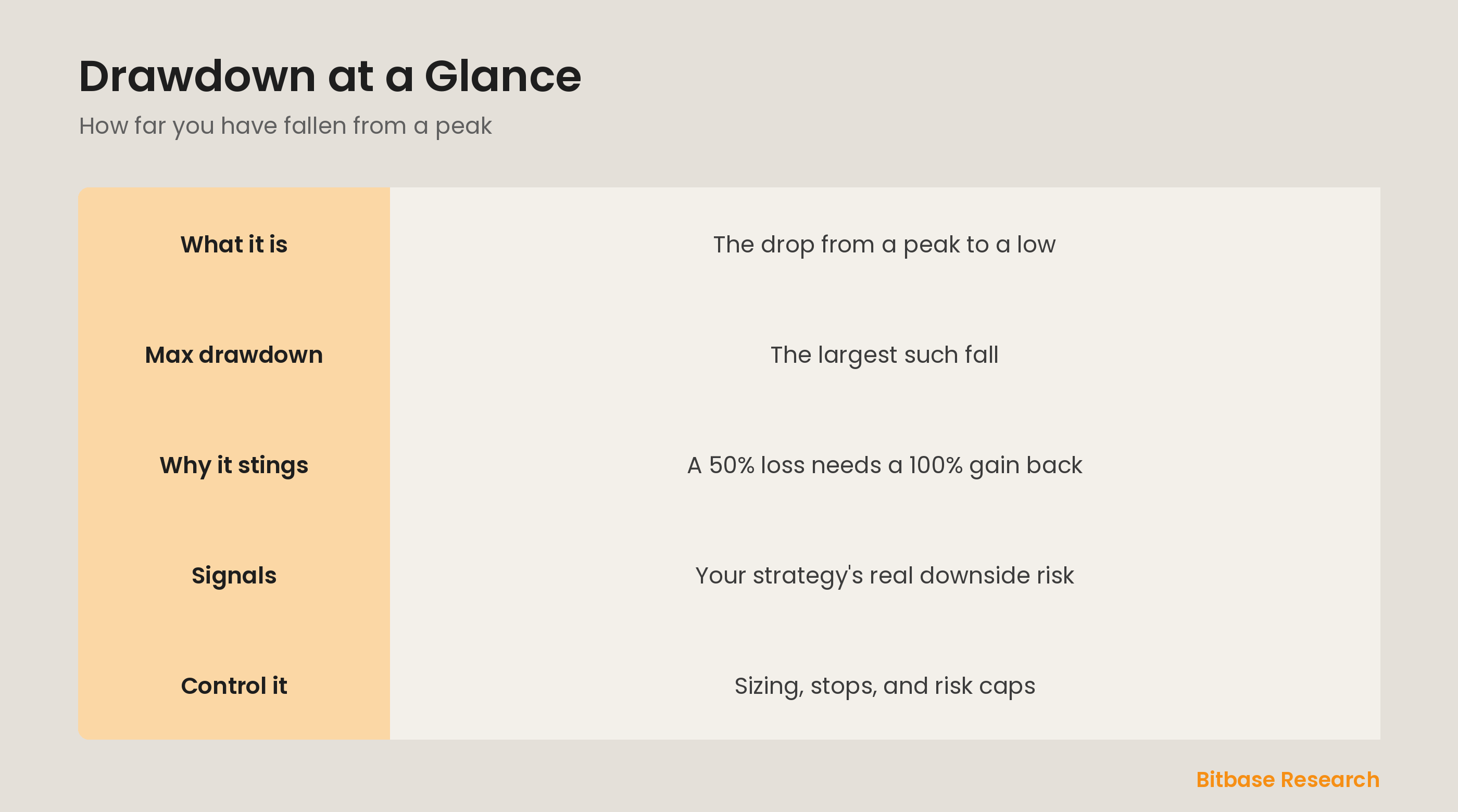This screenshot has height=812, width=1458.
Task: Select the word 'peak' in the subtitle
Action: click(x=463, y=127)
